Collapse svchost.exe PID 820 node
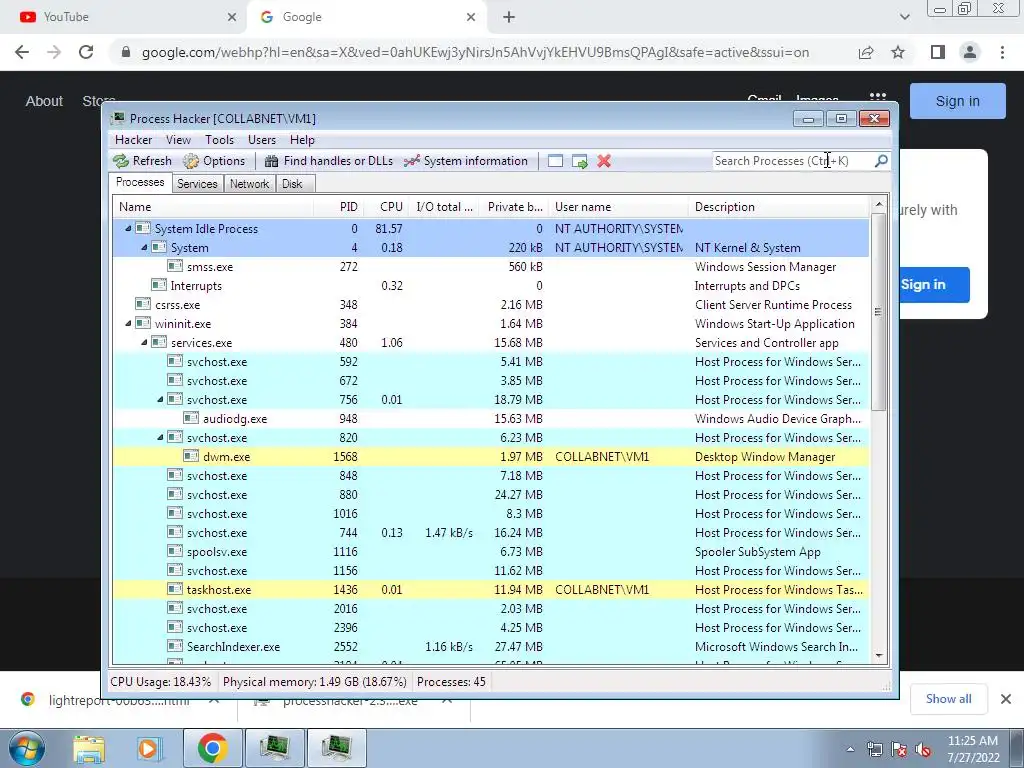 (x=161, y=437)
